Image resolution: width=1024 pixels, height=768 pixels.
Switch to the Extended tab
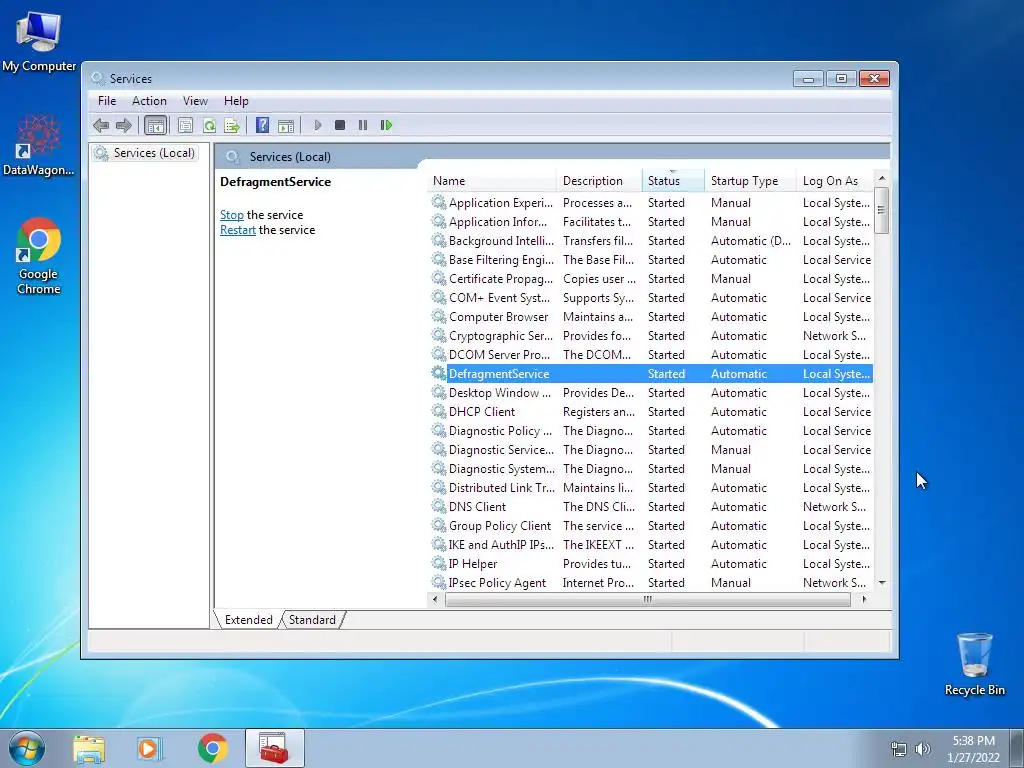pyautogui.click(x=248, y=619)
